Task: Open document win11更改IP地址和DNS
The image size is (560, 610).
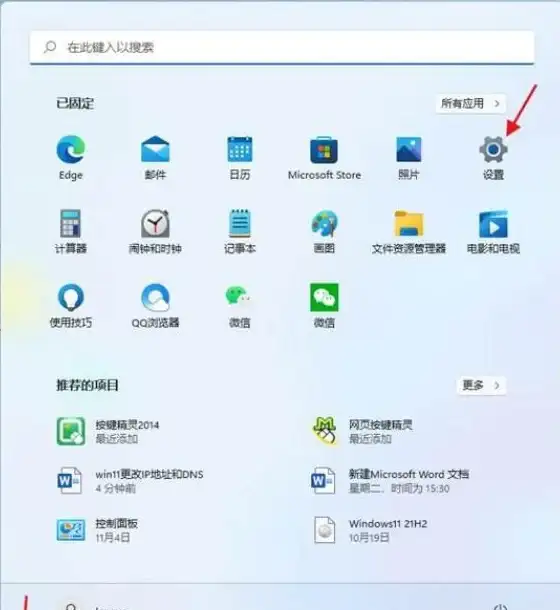Action: tap(130, 481)
